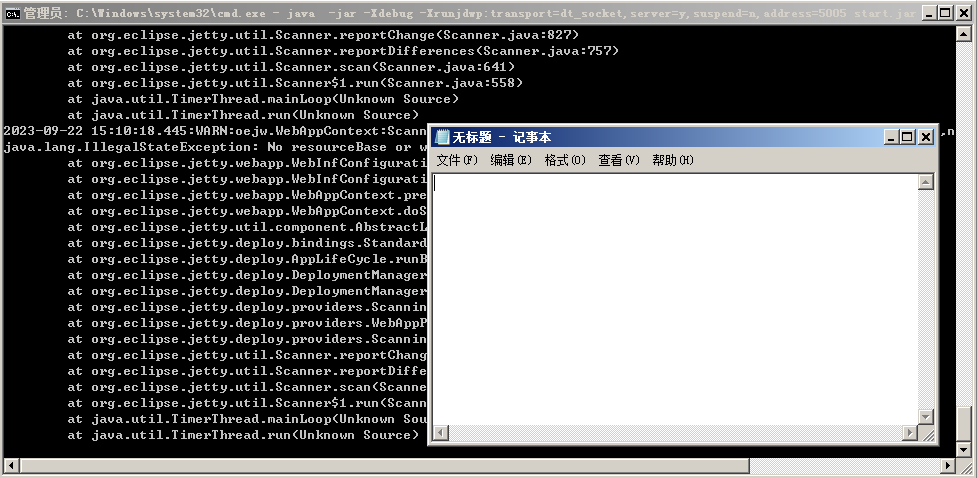The width and height of the screenshot is (977, 478).
Task: Maximize the Notepad window
Action: click(907, 137)
